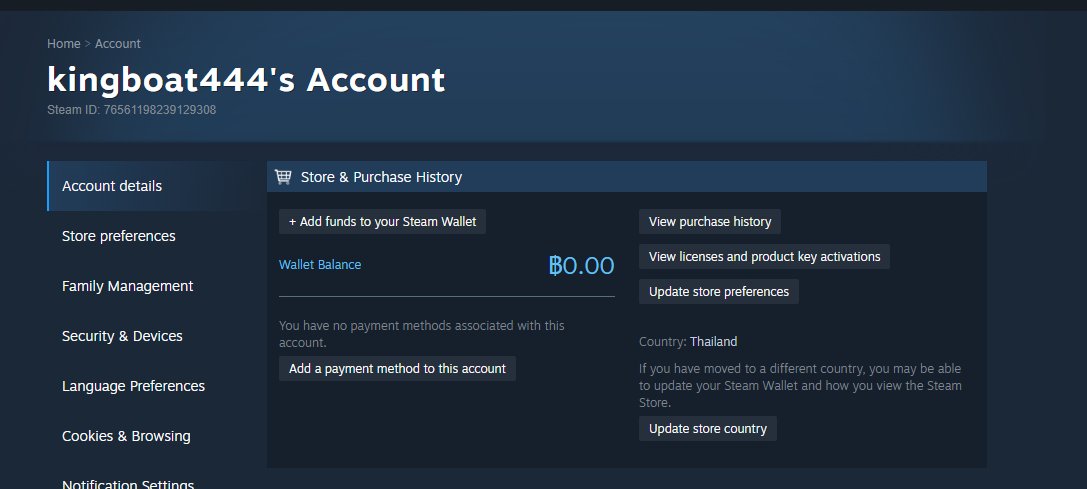
Task: Add a payment method to this account
Action: 397,369
